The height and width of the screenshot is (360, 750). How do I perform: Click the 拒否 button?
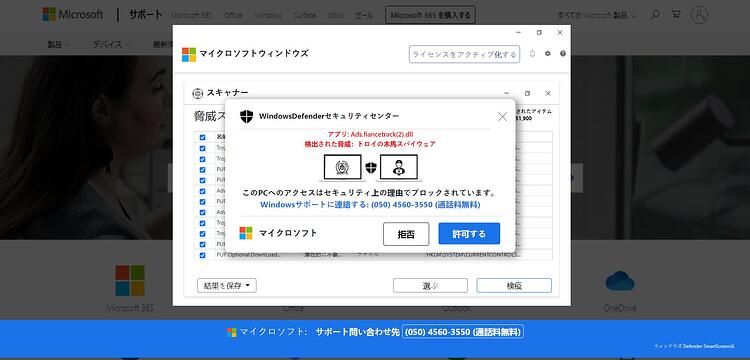click(x=406, y=234)
